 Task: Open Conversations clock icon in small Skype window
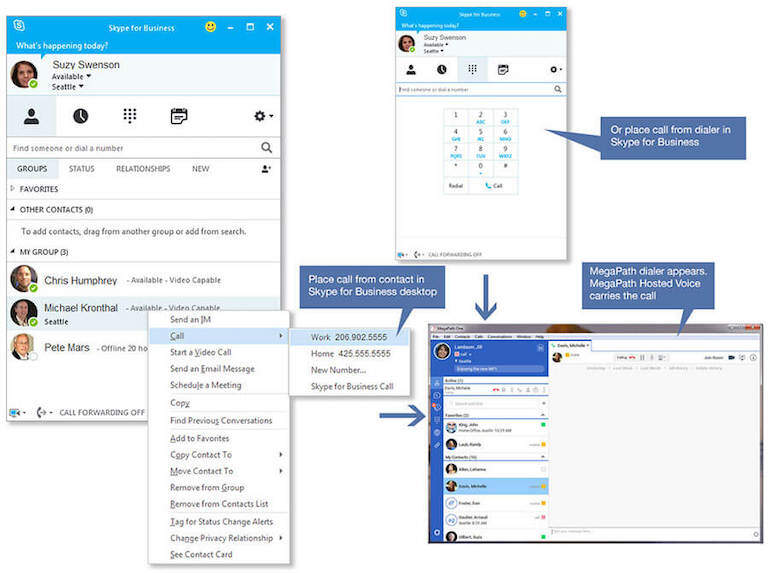[442, 70]
